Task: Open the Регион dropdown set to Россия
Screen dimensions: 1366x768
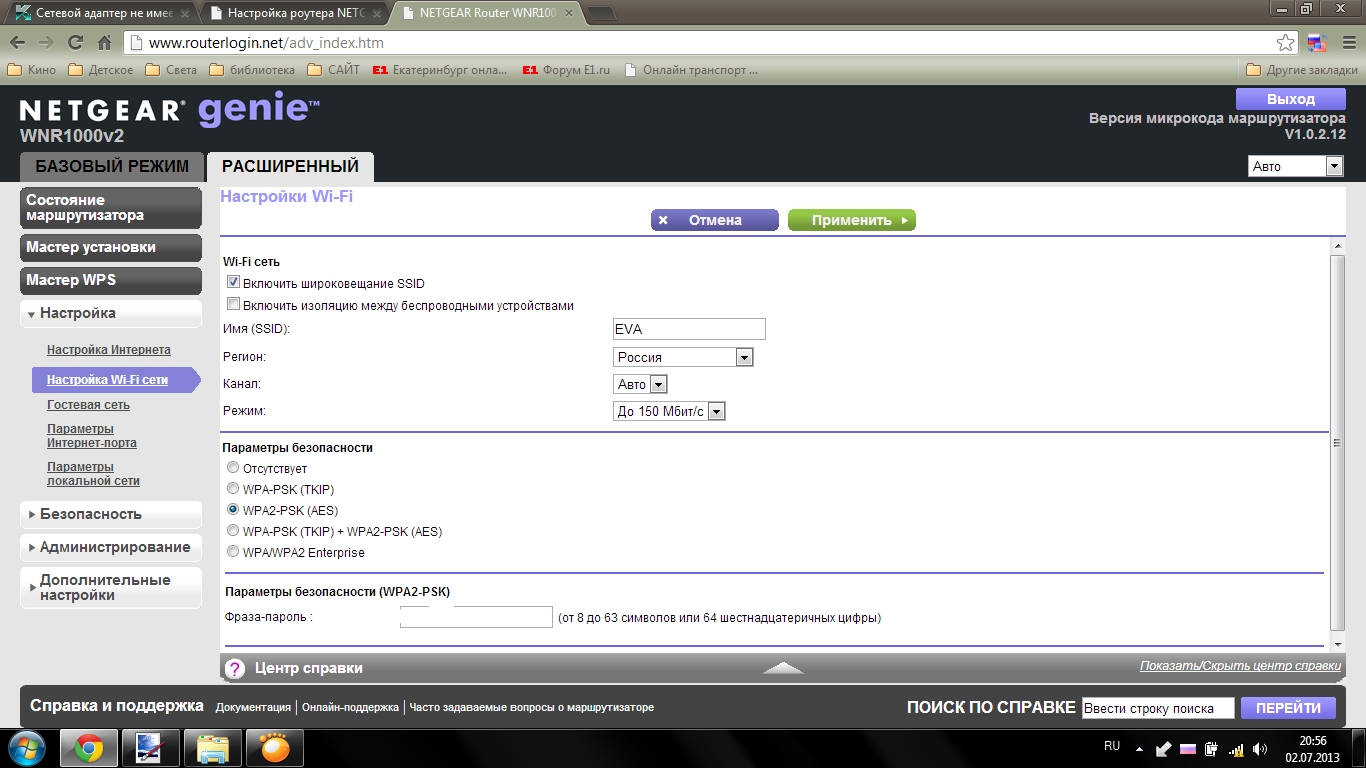Action: click(x=683, y=357)
